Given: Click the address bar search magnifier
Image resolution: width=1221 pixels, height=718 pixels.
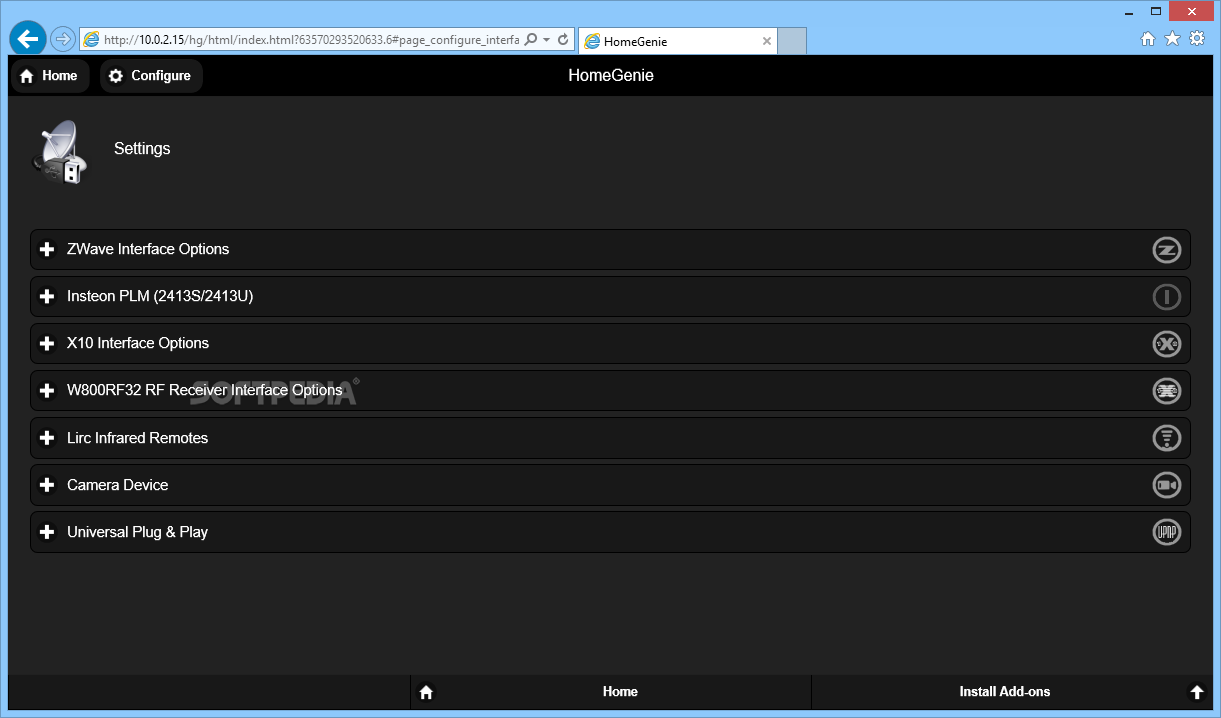Looking at the screenshot, I should pyautogui.click(x=531, y=39).
